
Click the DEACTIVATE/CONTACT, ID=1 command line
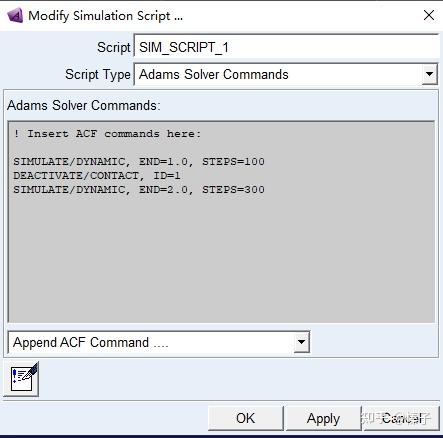97,176
